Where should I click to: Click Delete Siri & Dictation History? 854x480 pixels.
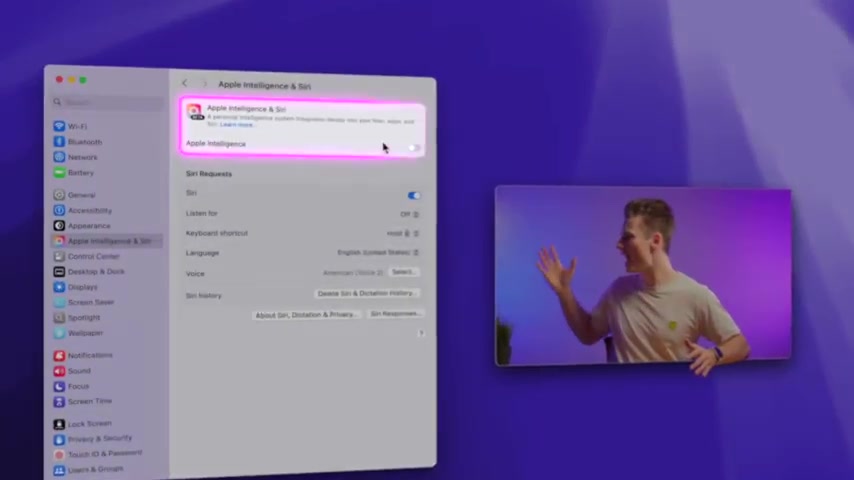(367, 293)
